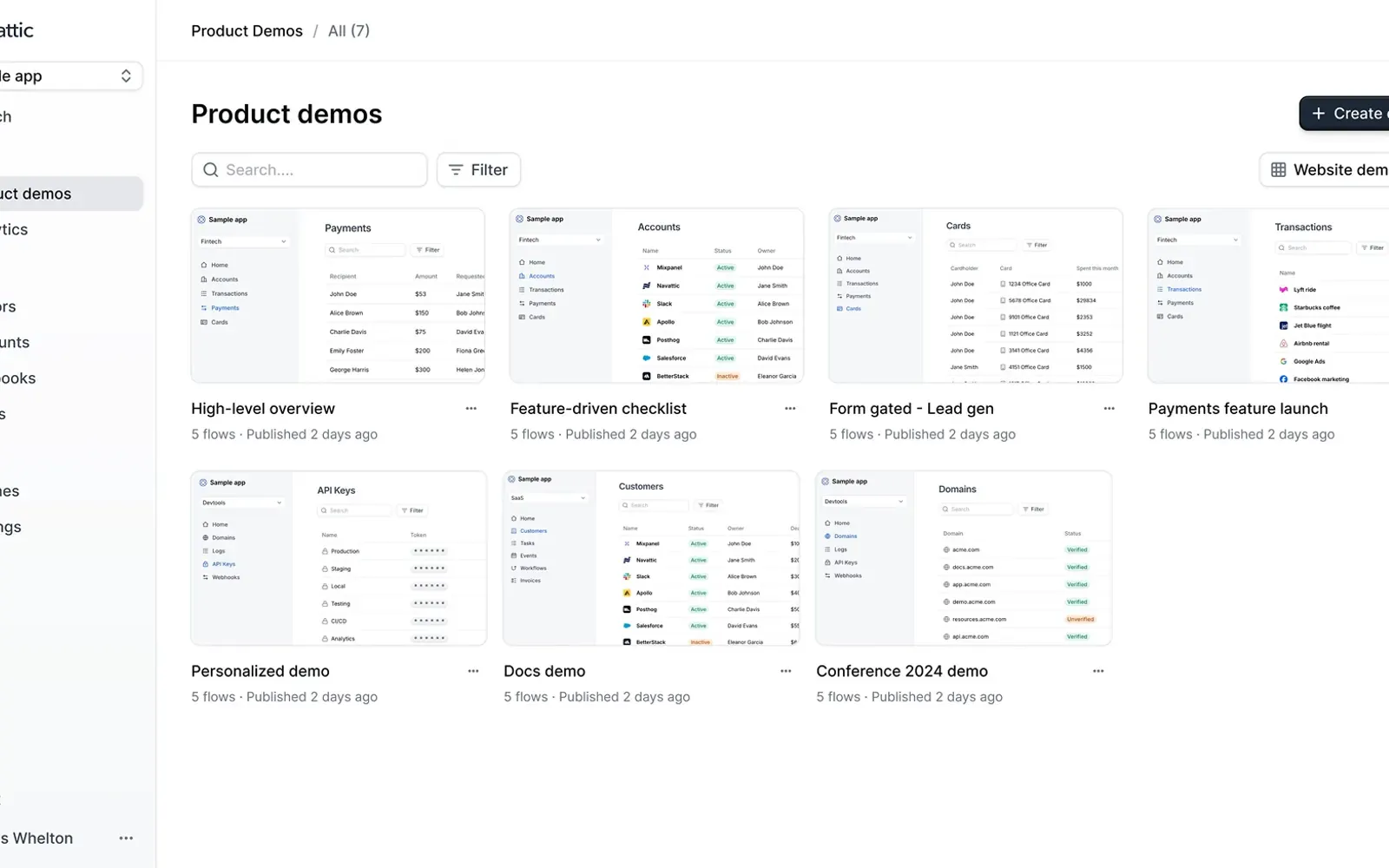Click the Form gated - Lead gen title

coord(912,409)
